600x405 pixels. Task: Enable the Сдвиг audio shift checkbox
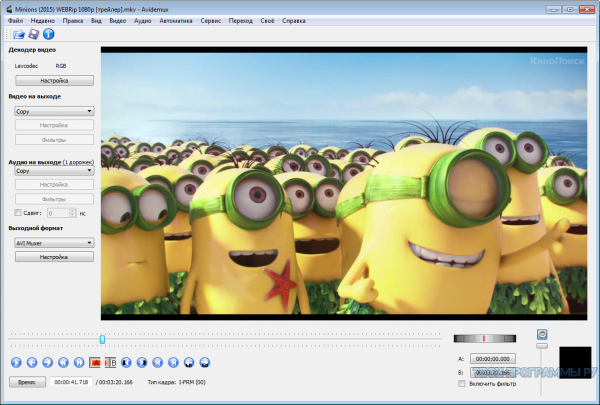pyautogui.click(x=18, y=213)
